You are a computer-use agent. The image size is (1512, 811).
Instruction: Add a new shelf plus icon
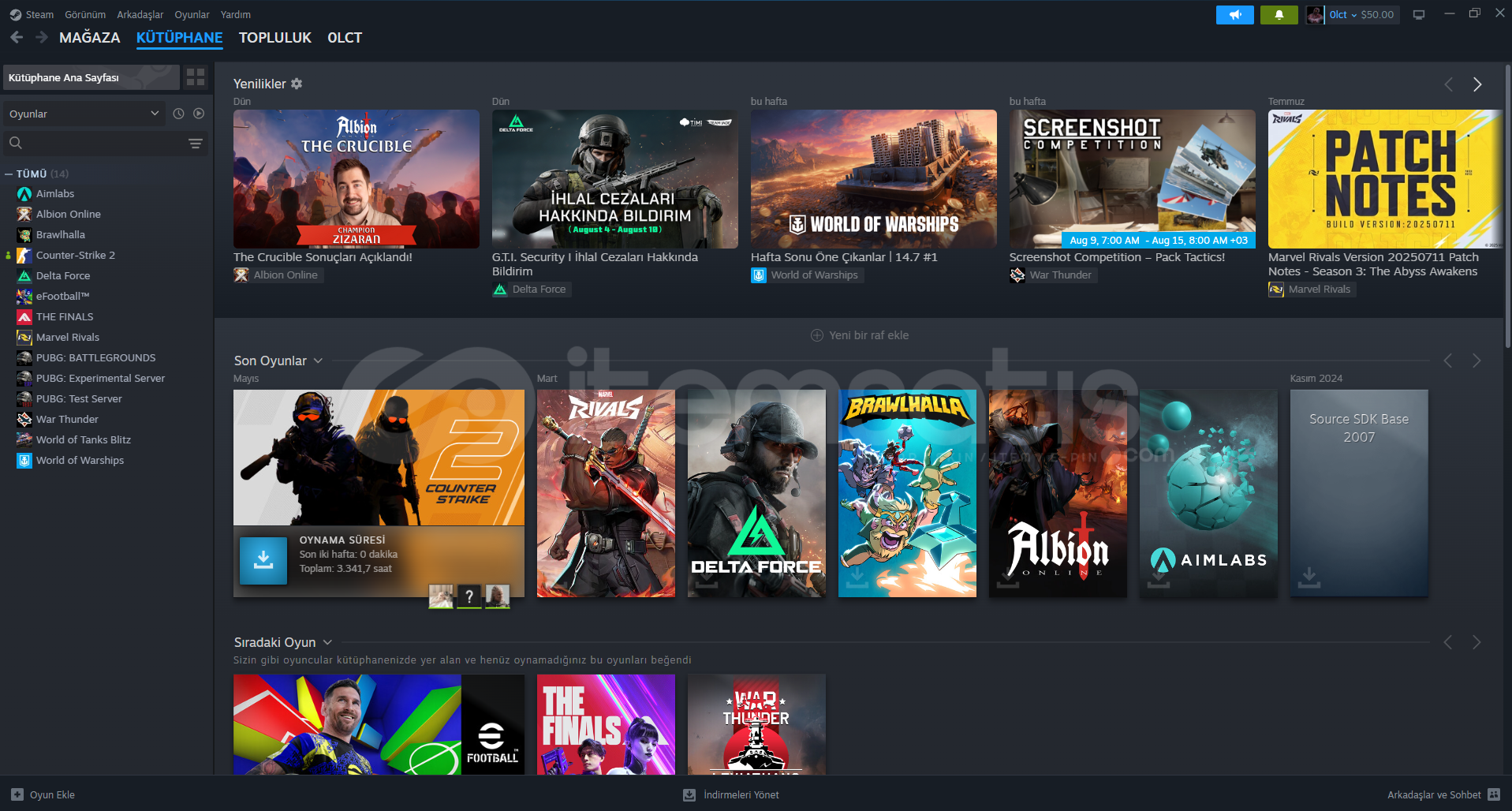(x=817, y=335)
